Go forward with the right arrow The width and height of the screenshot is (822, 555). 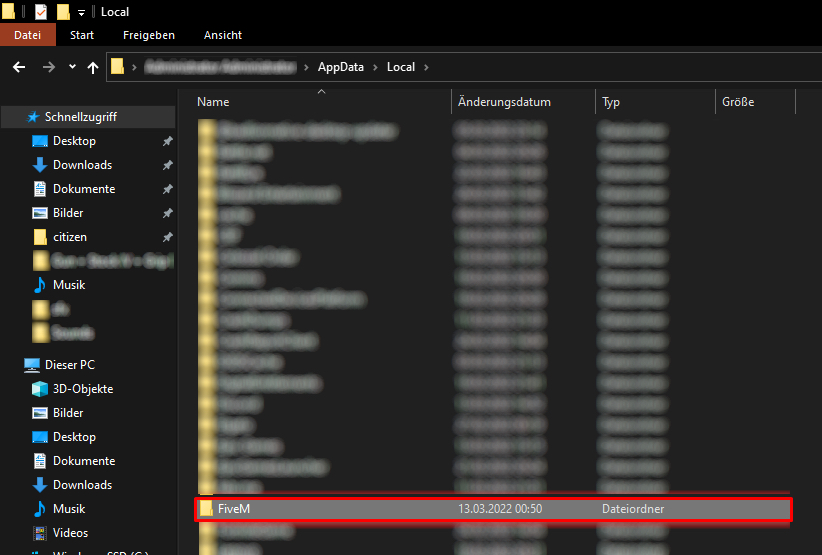[x=49, y=67]
